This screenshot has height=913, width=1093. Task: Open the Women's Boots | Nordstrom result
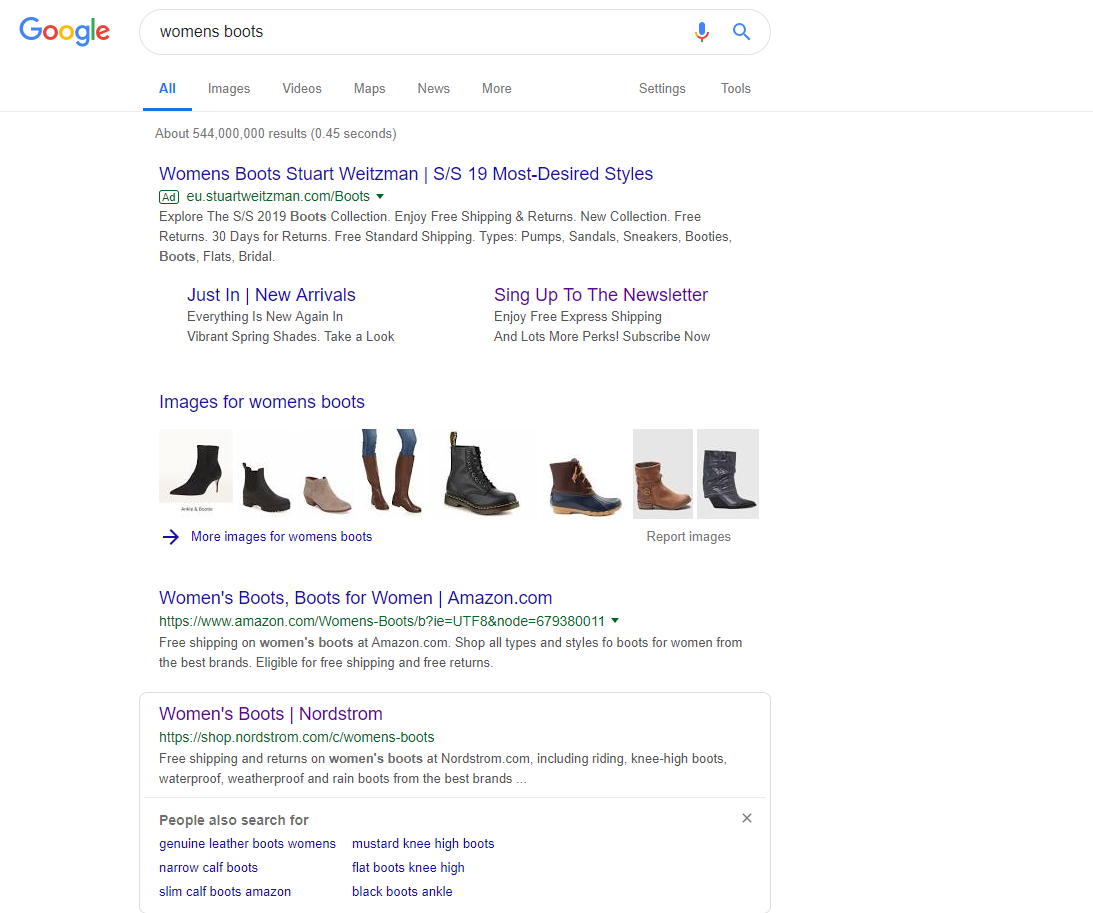pyautogui.click(x=270, y=714)
